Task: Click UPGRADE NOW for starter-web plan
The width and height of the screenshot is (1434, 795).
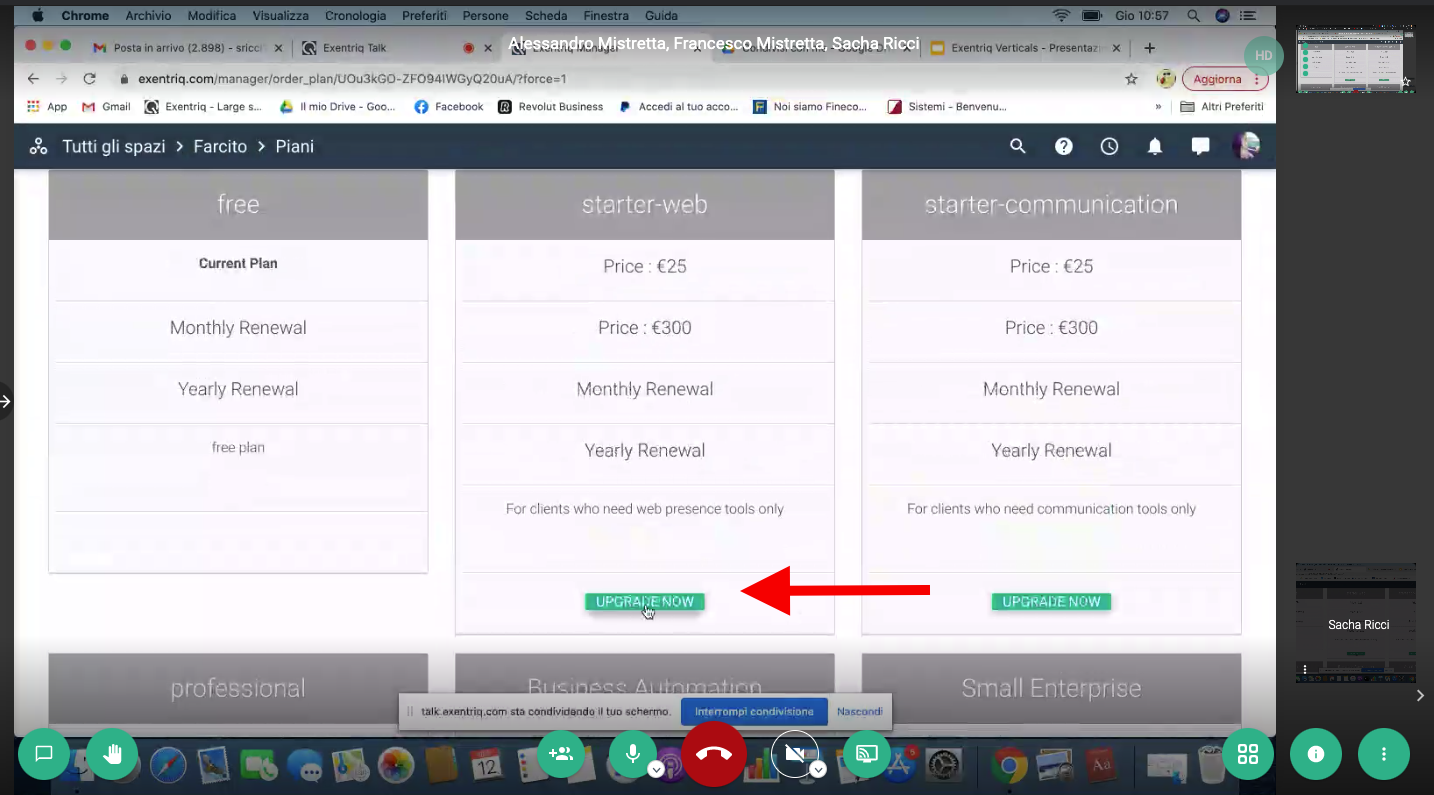Action: [645, 602]
